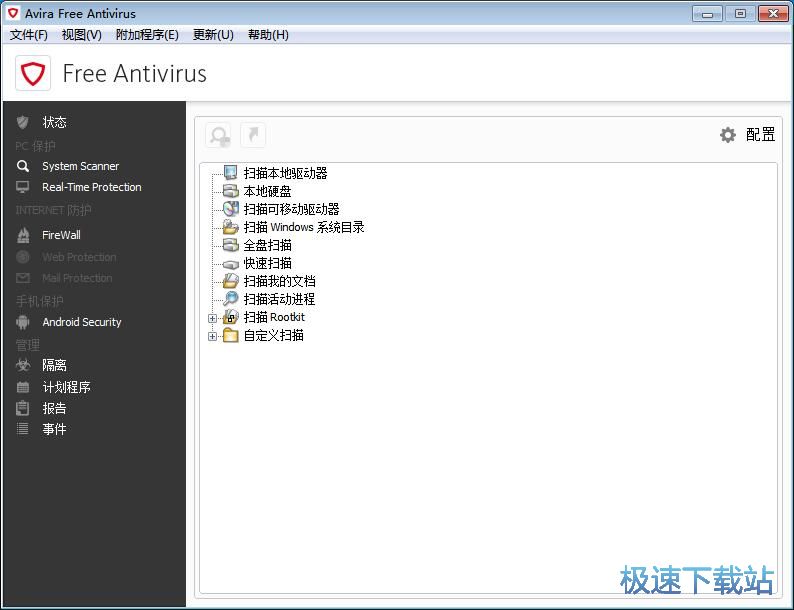The image size is (794, 610).
Task: Select 快速扫描 quick scan profile
Action: tap(267, 263)
